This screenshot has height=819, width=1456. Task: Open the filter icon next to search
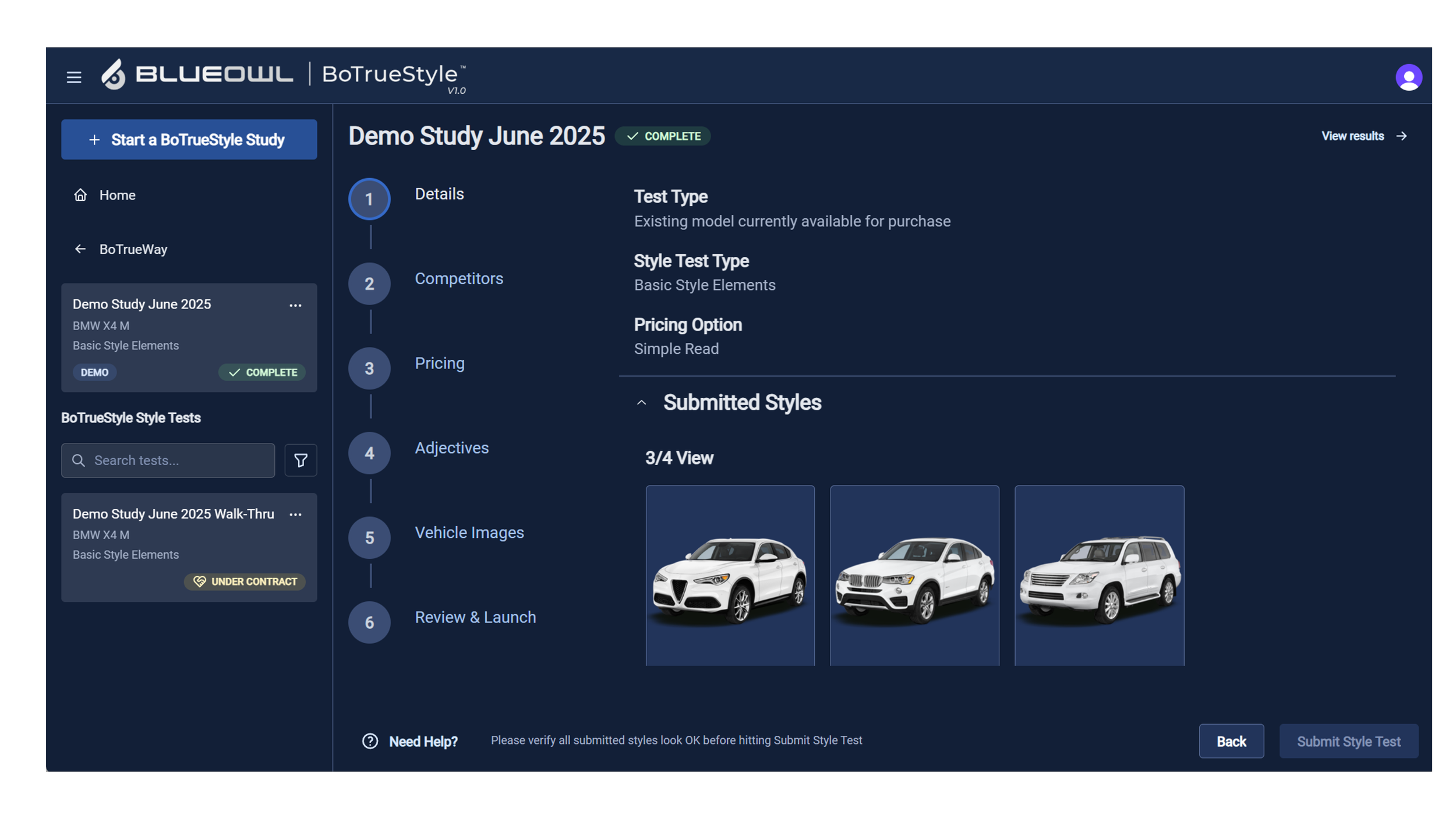coord(301,460)
